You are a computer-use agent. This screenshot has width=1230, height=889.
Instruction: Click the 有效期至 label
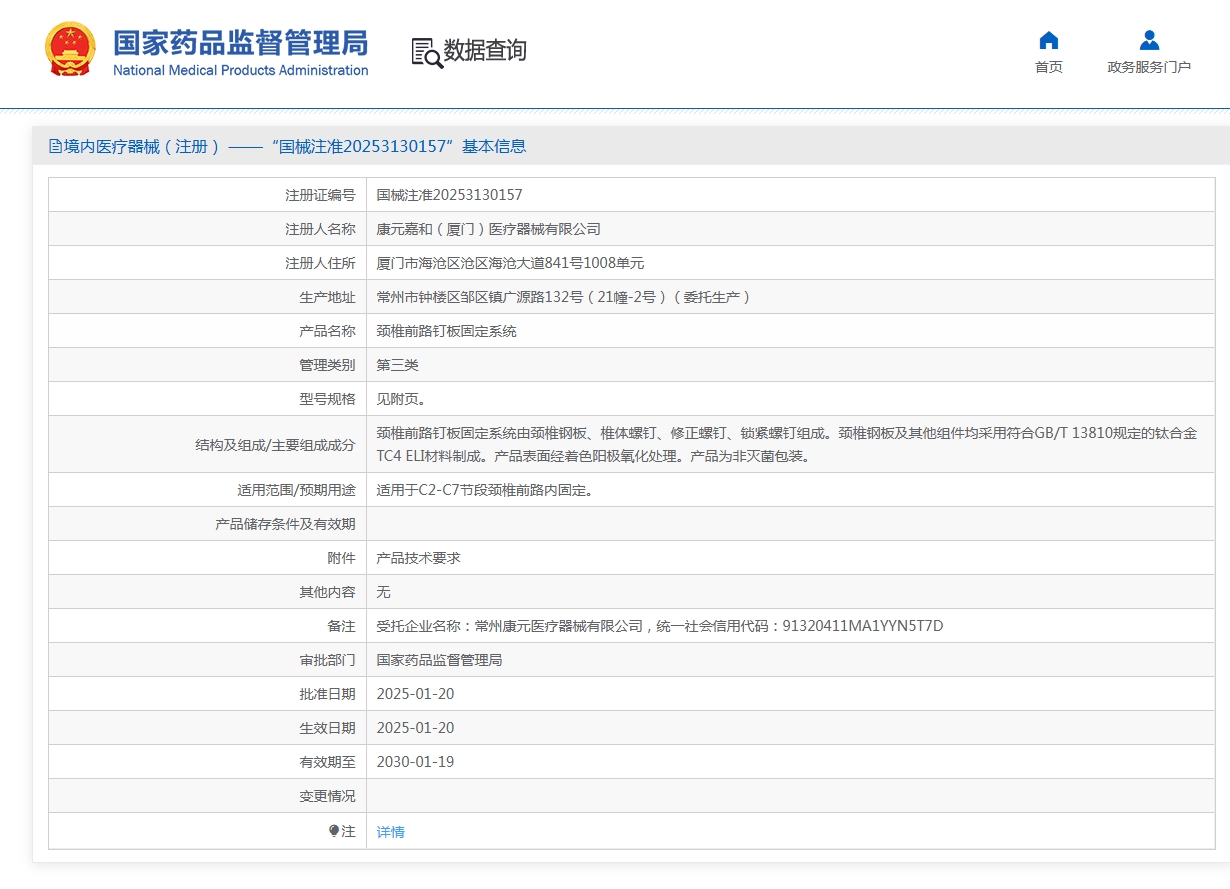pos(327,762)
